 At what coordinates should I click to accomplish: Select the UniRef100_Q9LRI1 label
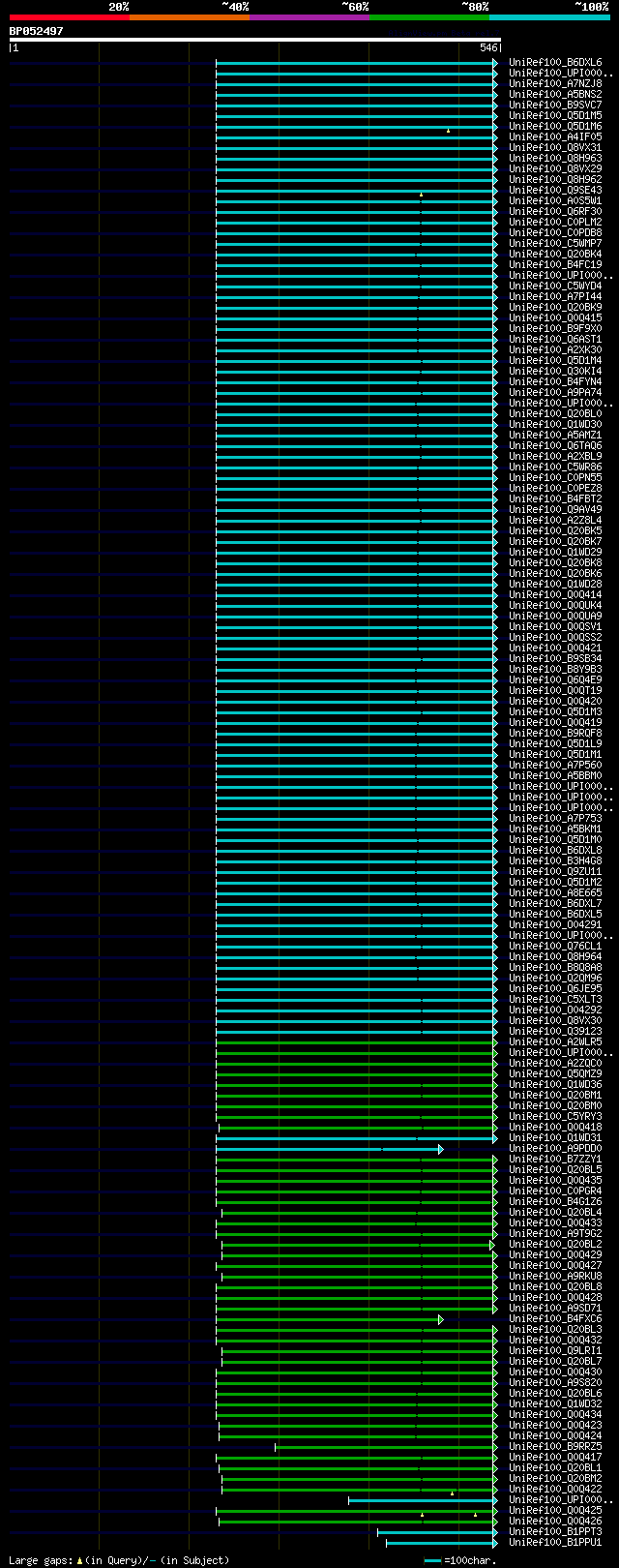555,1351
